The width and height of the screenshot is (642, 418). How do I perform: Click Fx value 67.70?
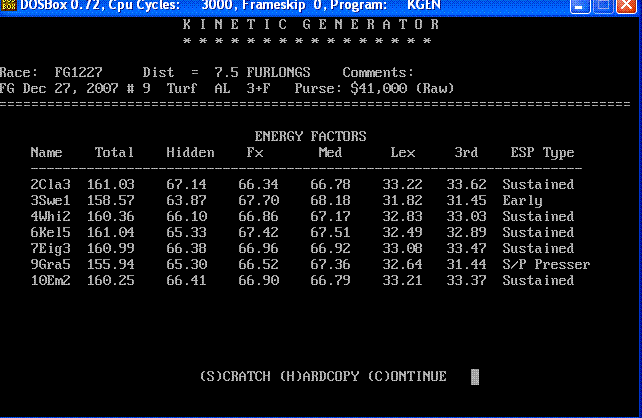259,200
